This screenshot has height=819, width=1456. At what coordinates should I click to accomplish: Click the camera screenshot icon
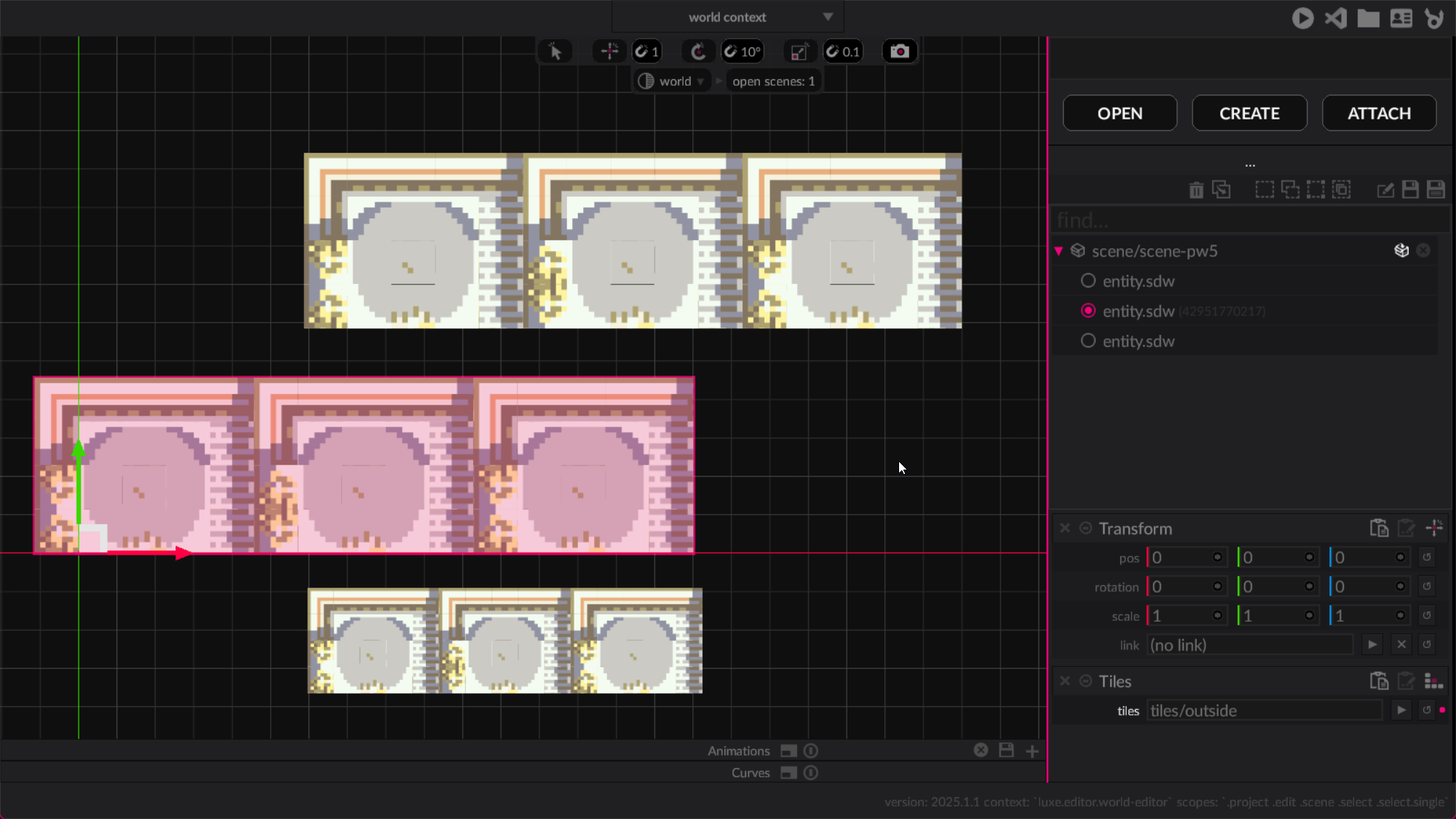[900, 52]
